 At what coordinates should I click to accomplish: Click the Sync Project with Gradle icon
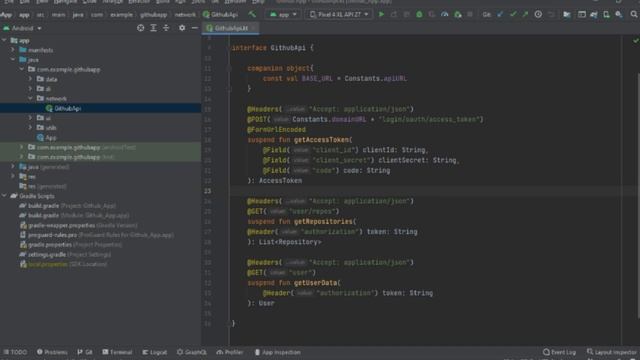pyautogui.click(x=594, y=14)
